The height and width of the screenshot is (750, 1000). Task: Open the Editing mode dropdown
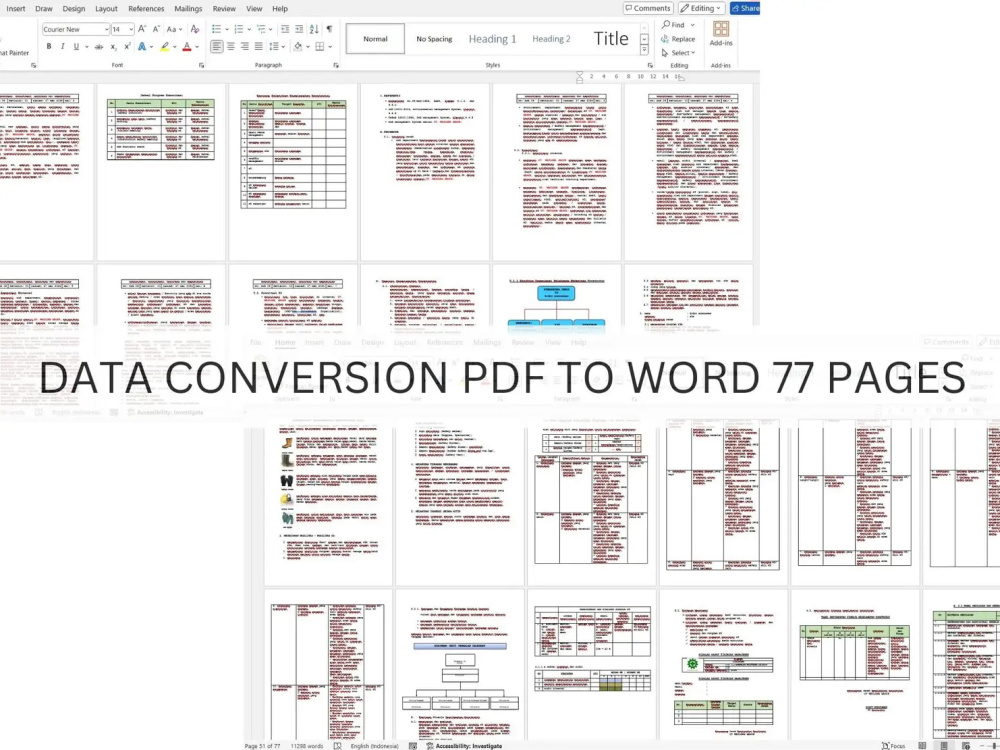(x=702, y=8)
